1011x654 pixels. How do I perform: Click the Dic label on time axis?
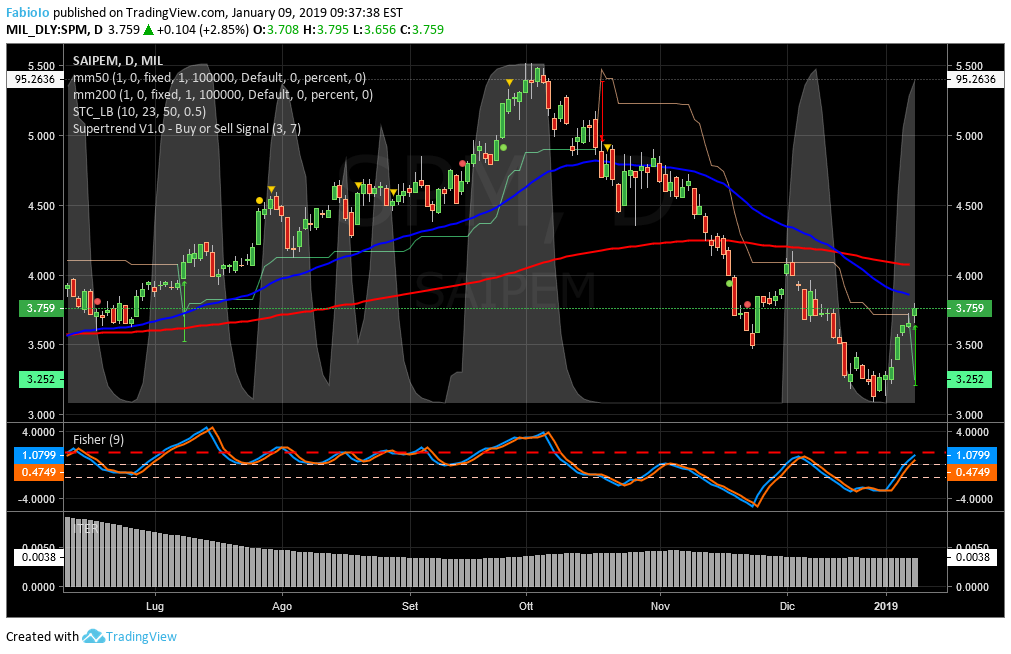tap(787, 606)
